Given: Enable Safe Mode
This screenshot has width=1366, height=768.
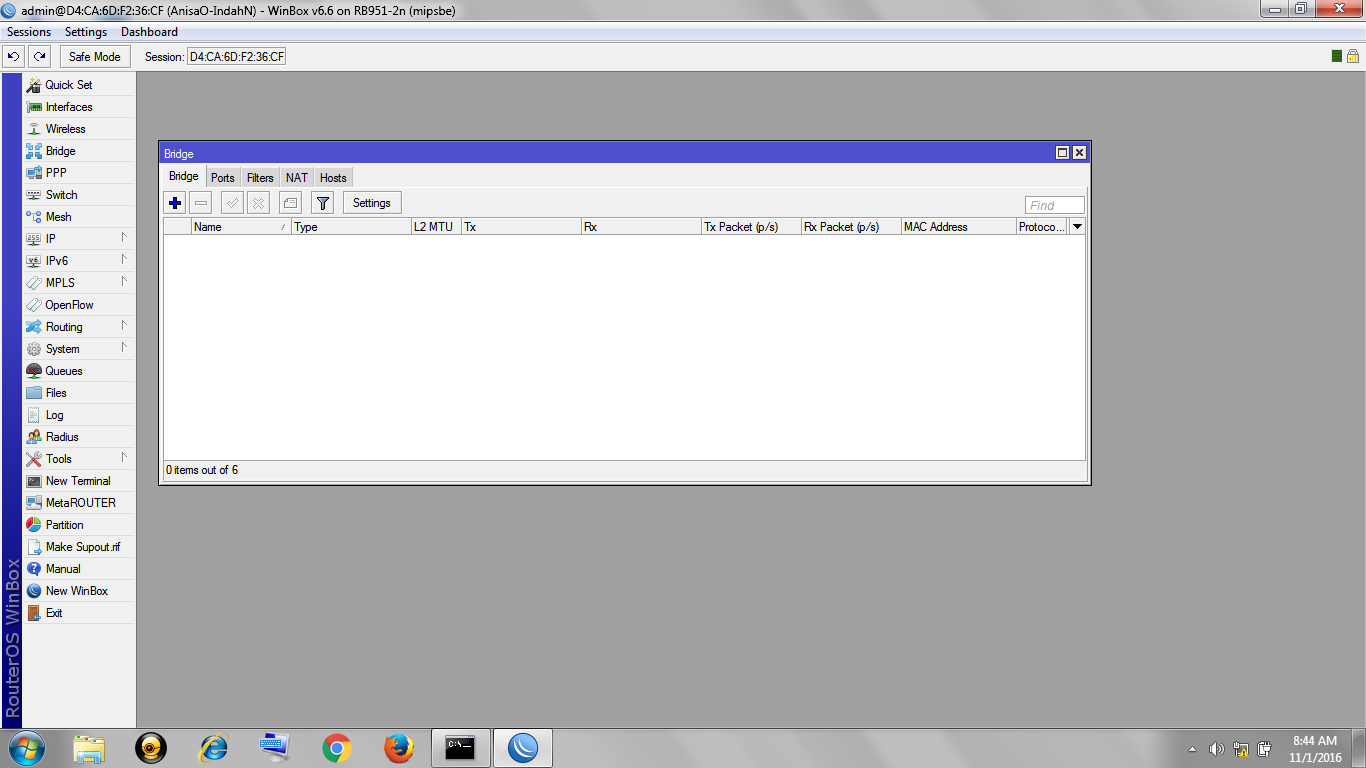Looking at the screenshot, I should [x=94, y=56].
